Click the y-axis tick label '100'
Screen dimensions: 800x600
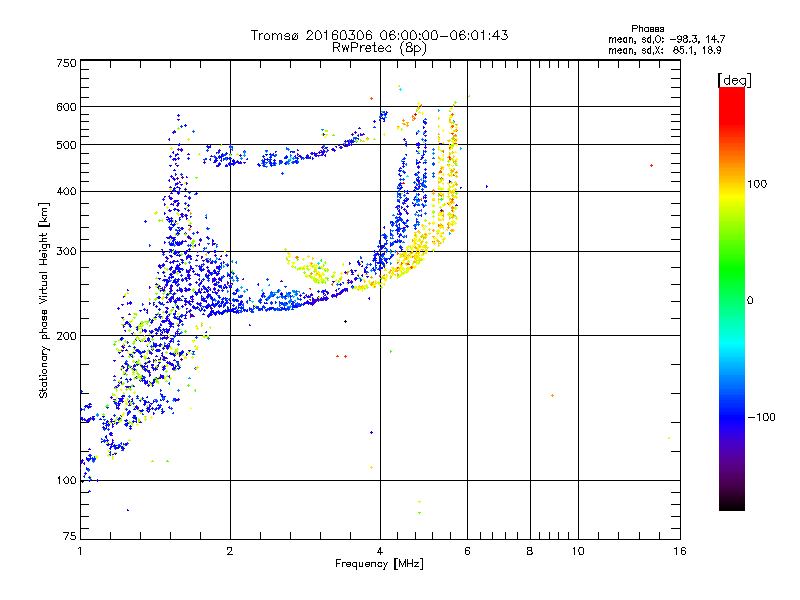point(67,481)
